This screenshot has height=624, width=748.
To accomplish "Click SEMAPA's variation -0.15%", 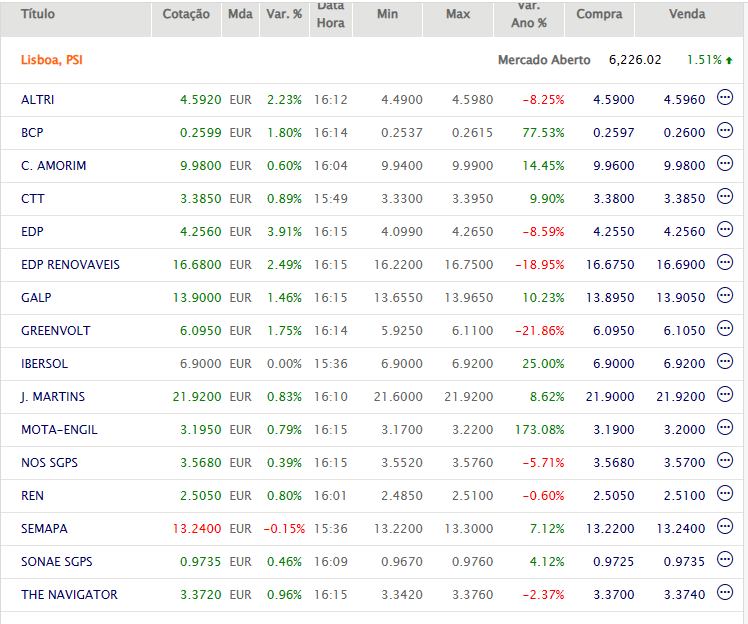I will click(x=284, y=529).
